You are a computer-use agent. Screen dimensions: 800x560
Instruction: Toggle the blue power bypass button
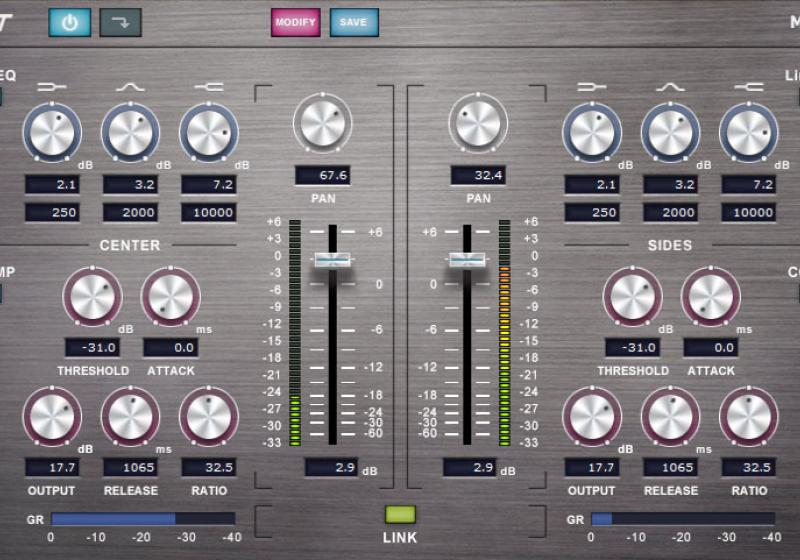(70, 22)
